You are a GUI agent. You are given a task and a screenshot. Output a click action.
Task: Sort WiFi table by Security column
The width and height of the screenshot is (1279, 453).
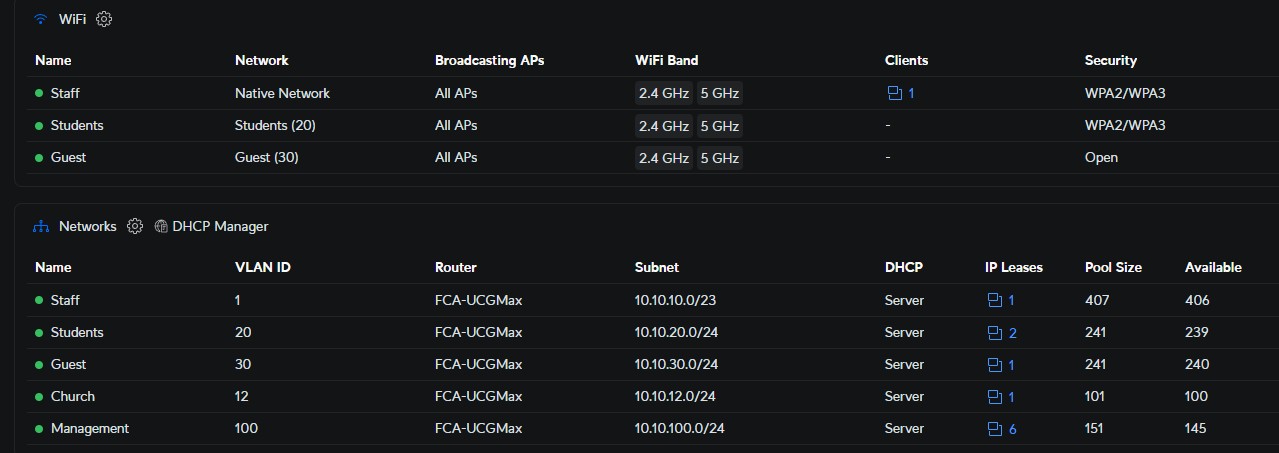click(x=1110, y=60)
